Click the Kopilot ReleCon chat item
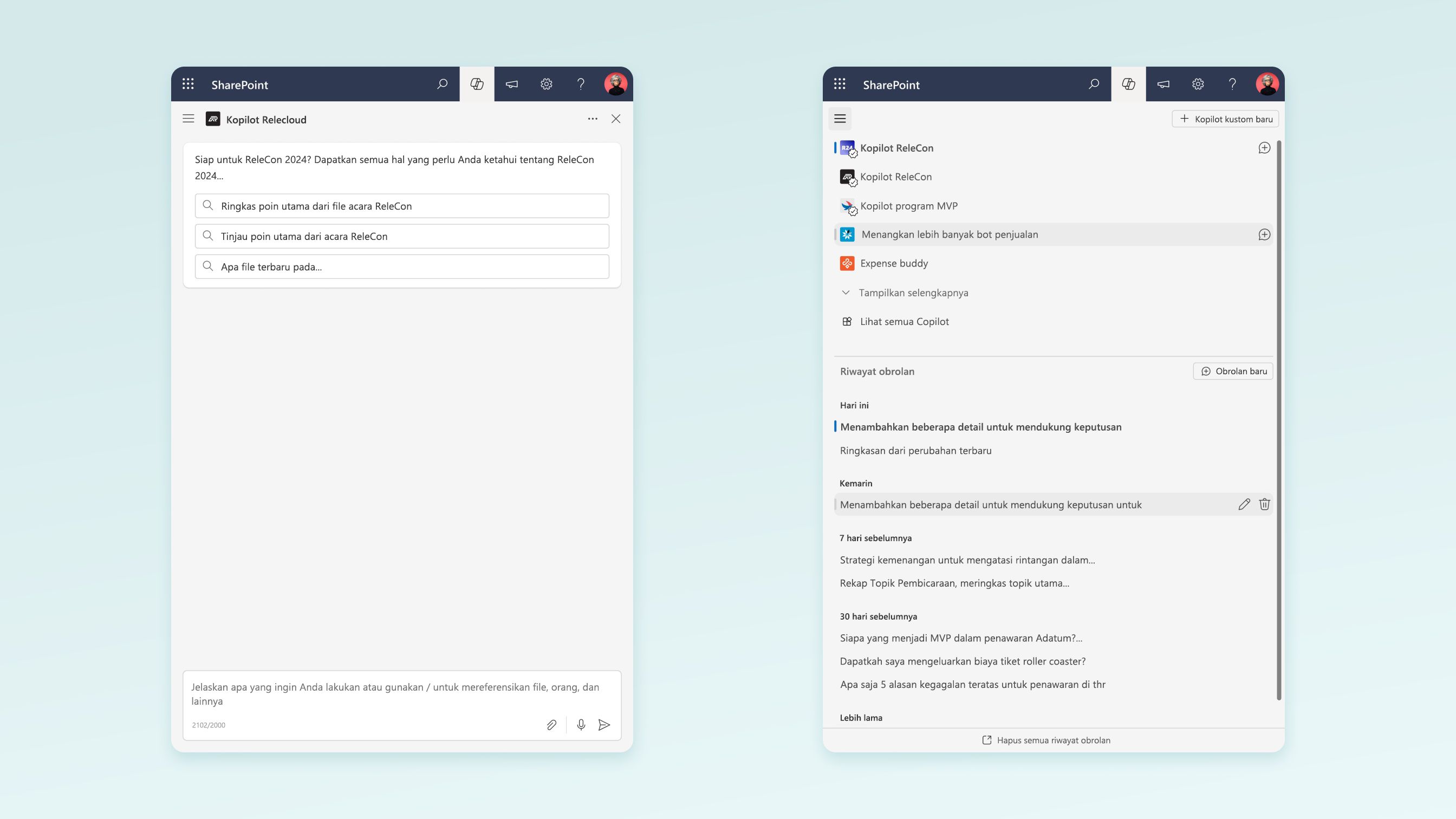1456x819 pixels. [x=897, y=147]
